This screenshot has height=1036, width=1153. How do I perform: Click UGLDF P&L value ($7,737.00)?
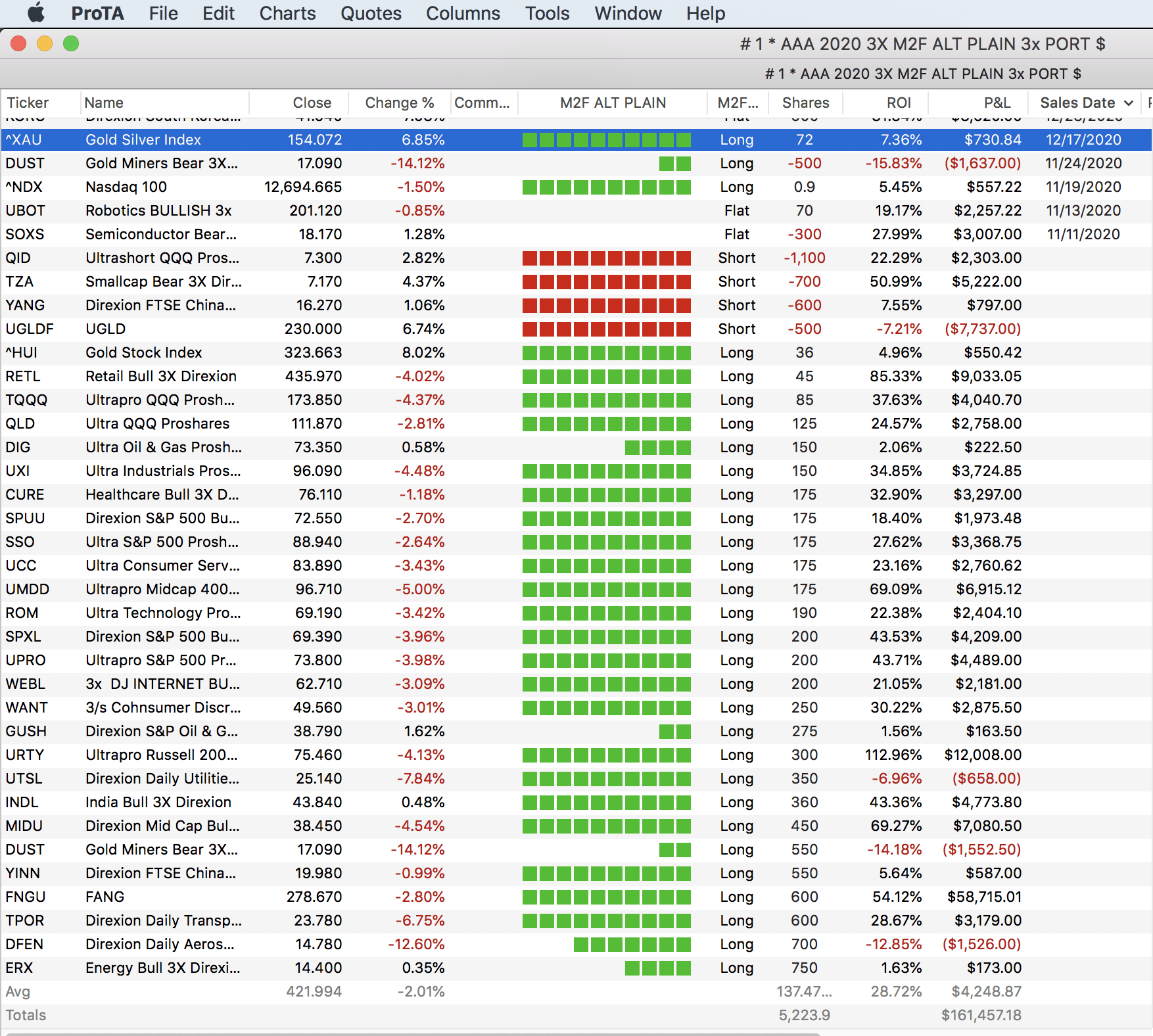point(983,329)
